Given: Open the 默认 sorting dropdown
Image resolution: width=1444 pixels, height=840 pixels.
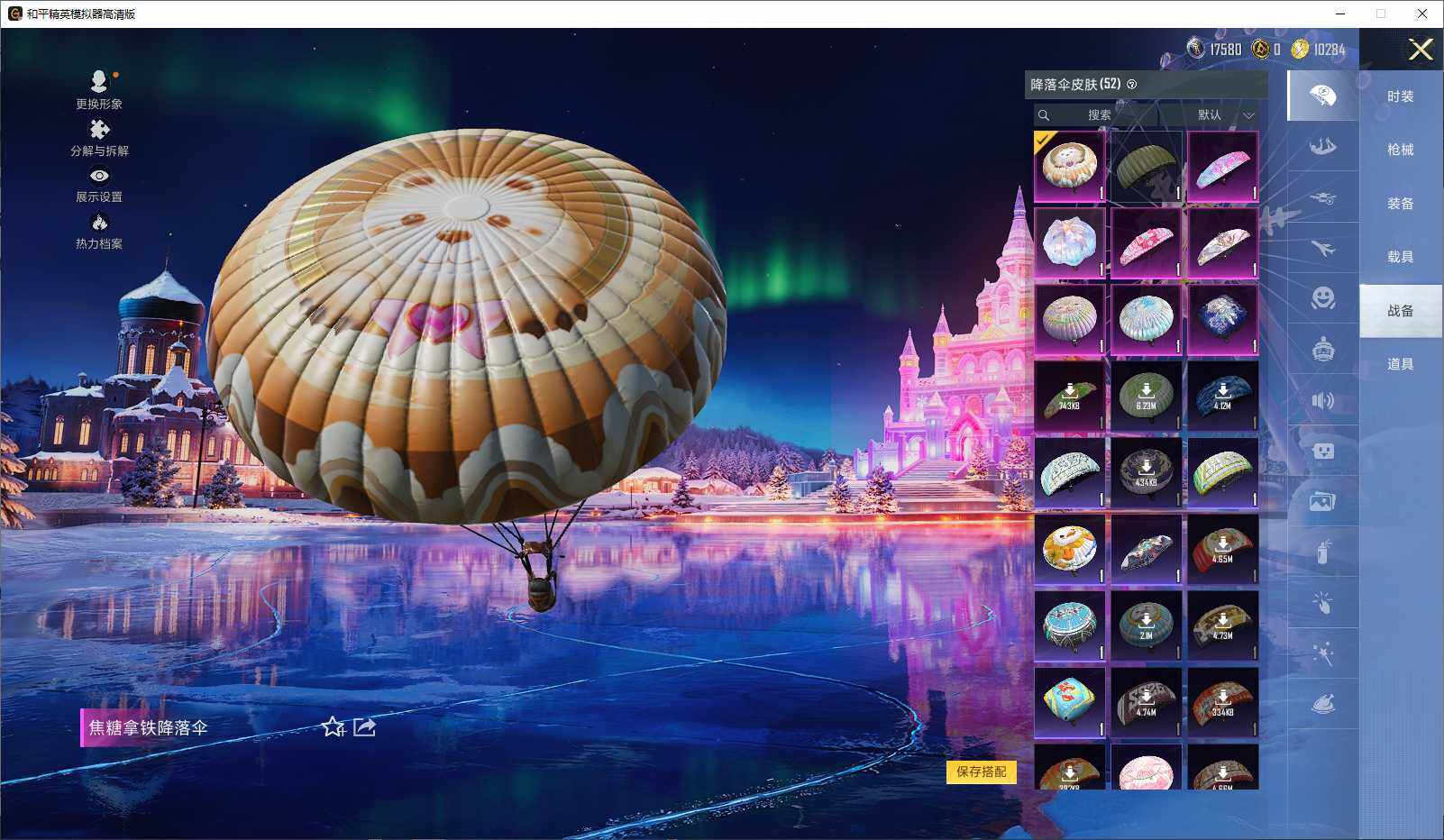Looking at the screenshot, I should (x=1222, y=115).
